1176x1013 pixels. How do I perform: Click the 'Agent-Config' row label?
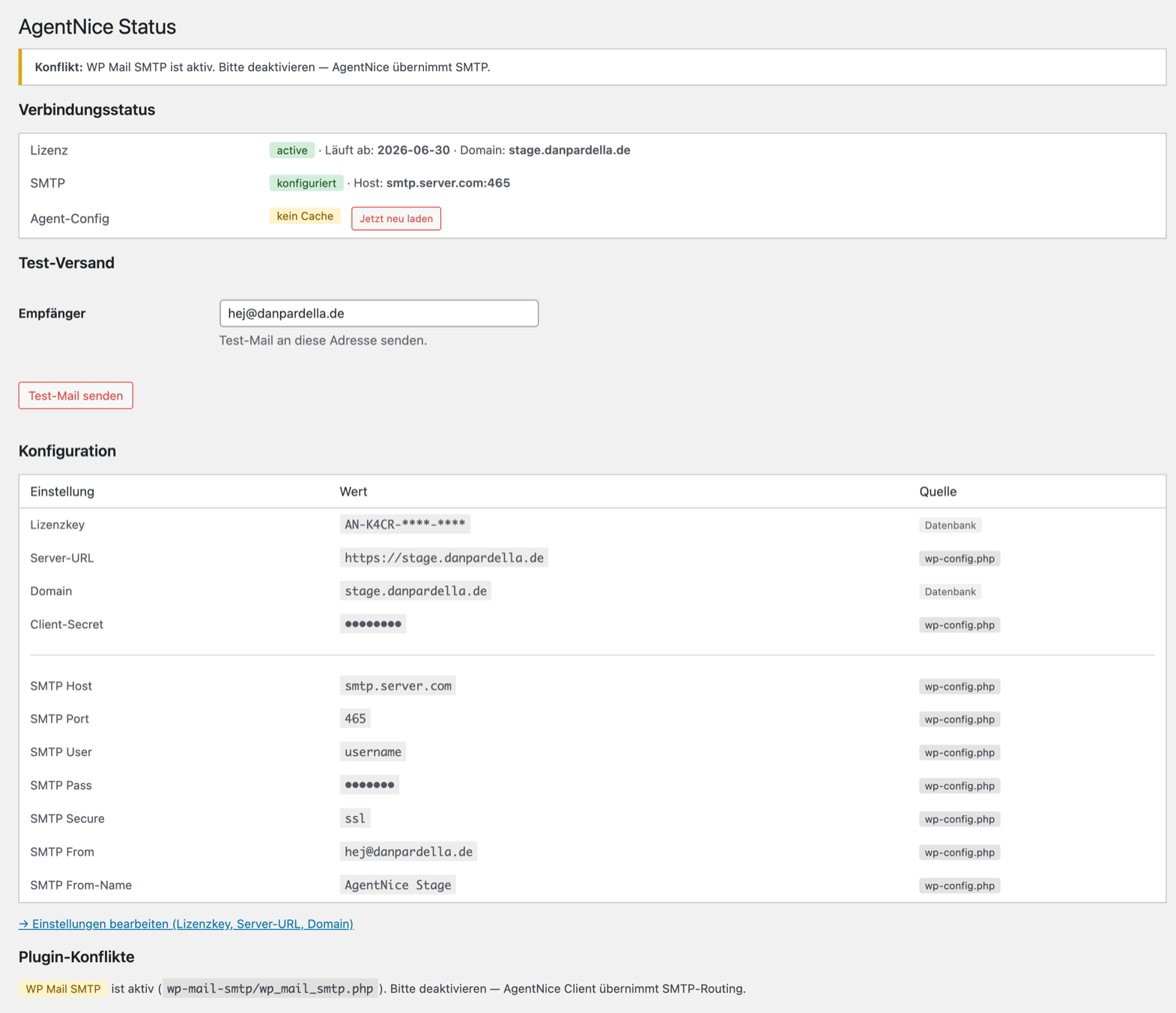70,219
